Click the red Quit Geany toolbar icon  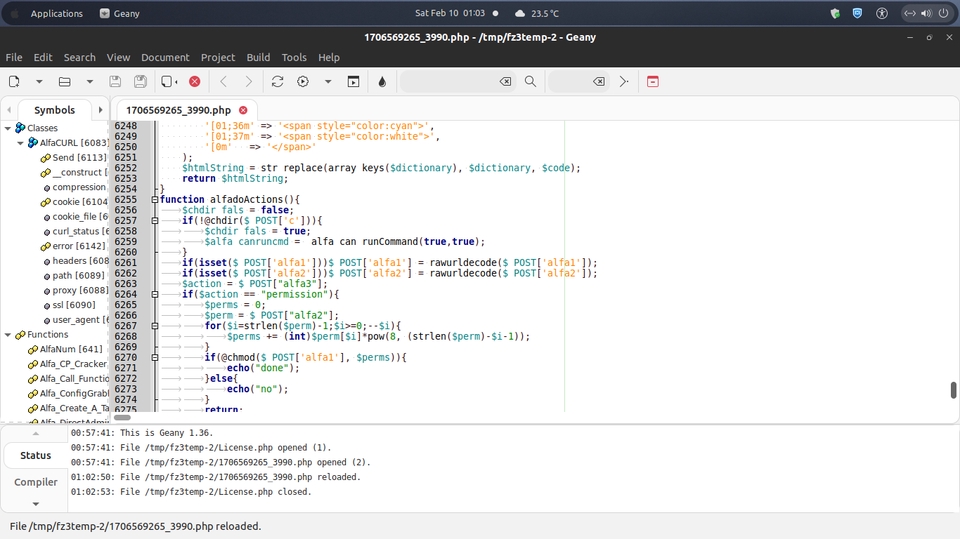click(x=653, y=81)
